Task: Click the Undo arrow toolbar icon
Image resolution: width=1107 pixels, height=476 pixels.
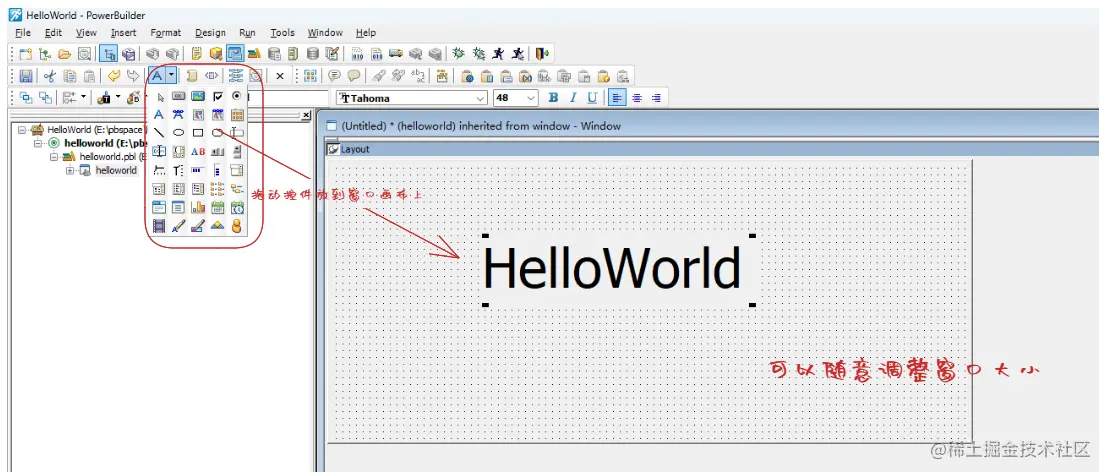Action: tap(114, 76)
